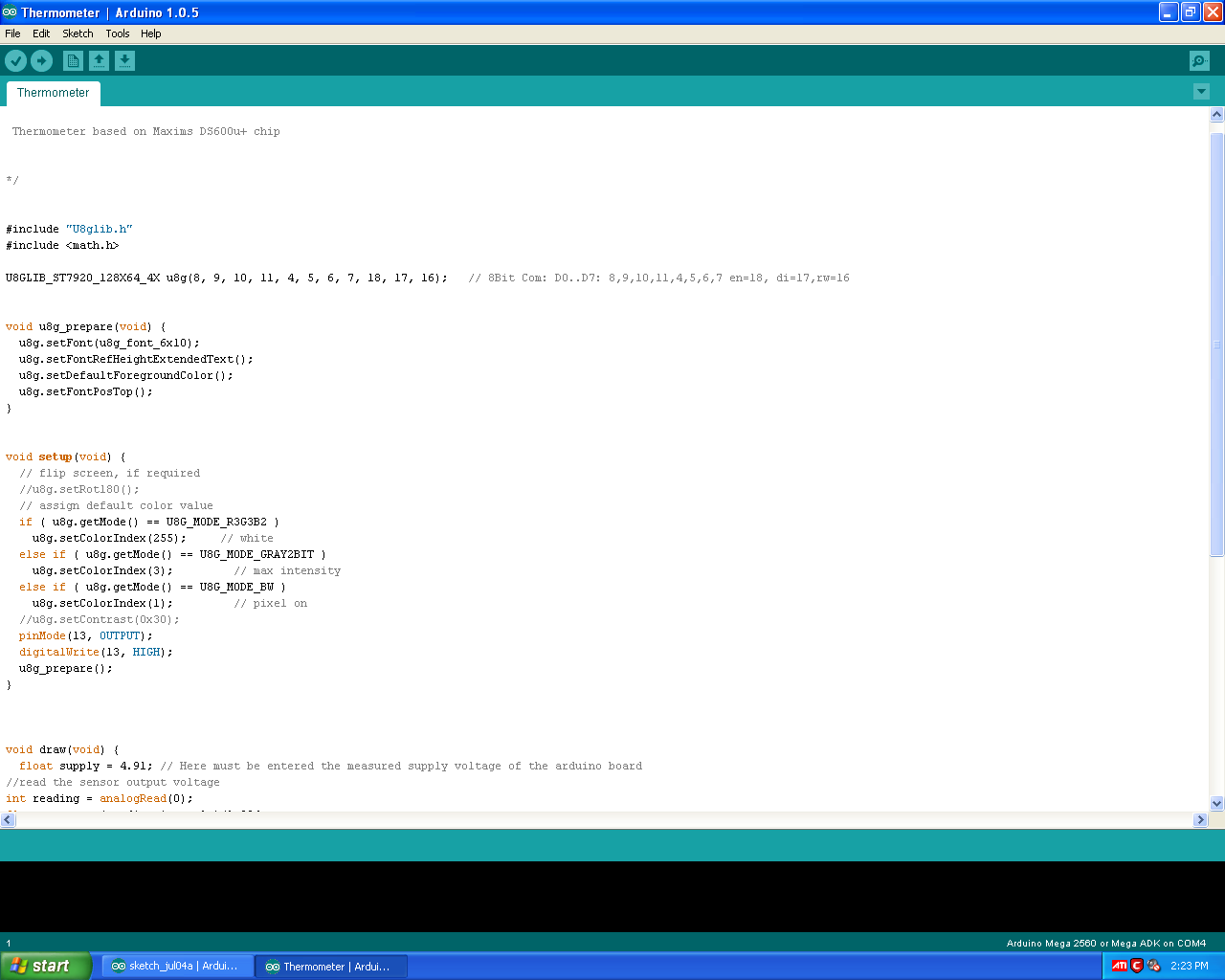Select the Thermometer sketch tab
This screenshot has height=980, width=1225.
coord(54,93)
